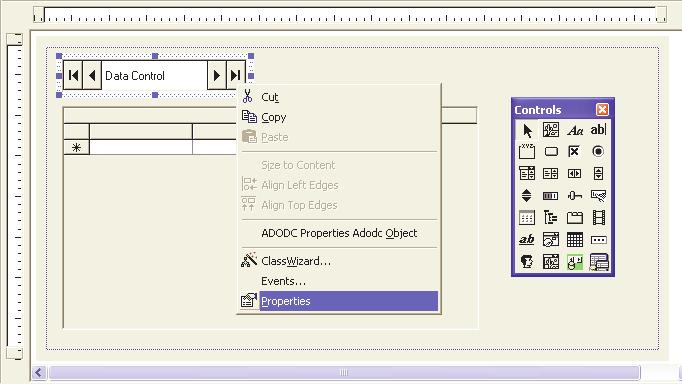
Task: Choose the Group Box tool
Action: (527, 151)
